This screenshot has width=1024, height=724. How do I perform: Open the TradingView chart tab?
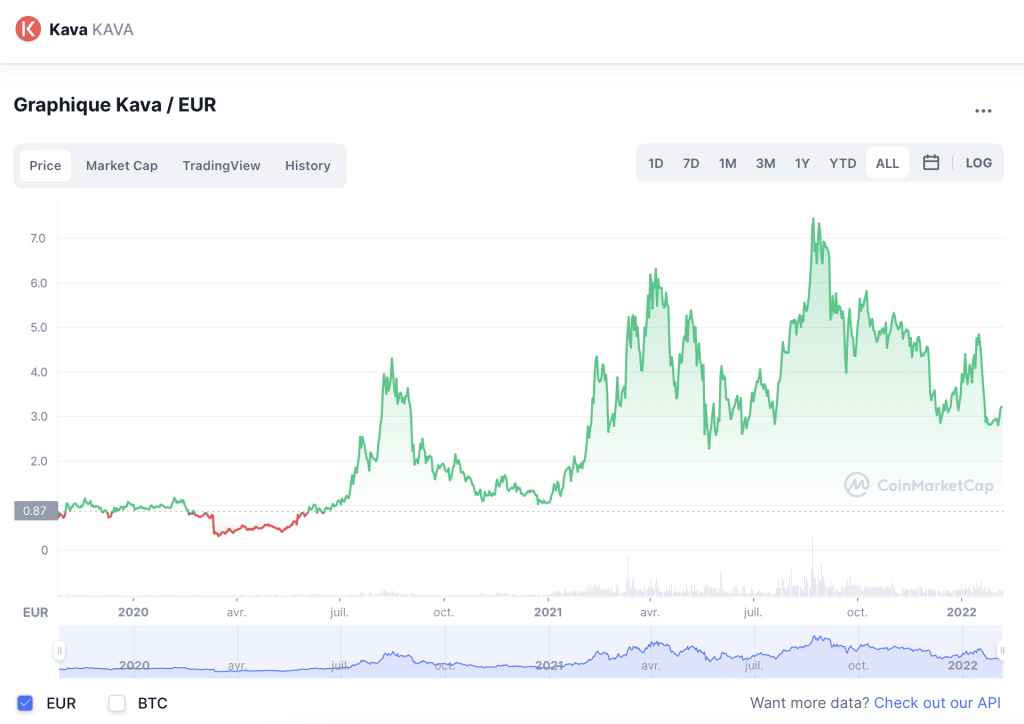(x=221, y=165)
